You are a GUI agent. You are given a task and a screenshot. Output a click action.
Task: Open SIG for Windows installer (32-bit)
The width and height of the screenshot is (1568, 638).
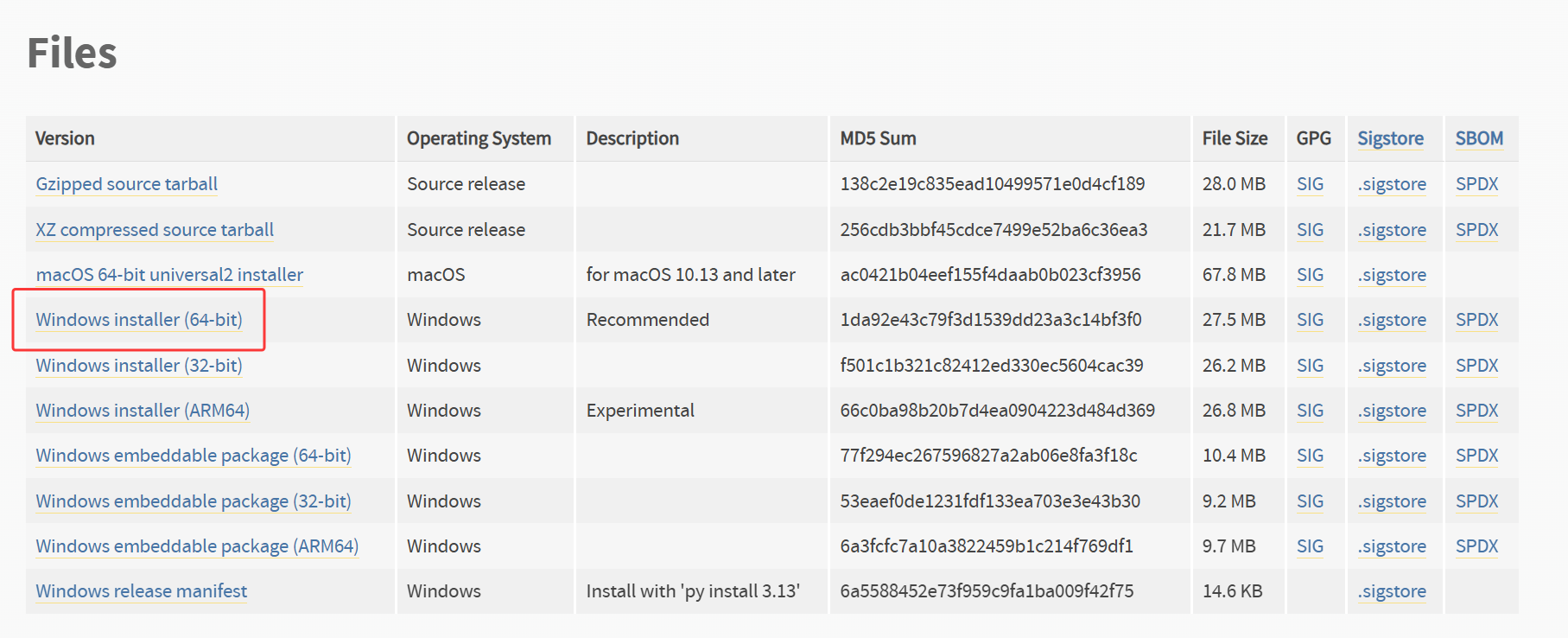pos(1310,366)
